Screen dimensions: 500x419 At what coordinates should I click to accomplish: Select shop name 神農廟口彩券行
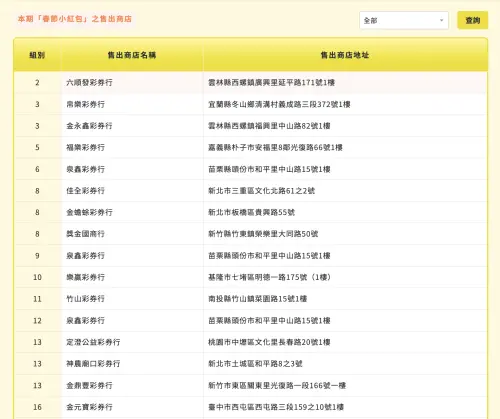93,363
